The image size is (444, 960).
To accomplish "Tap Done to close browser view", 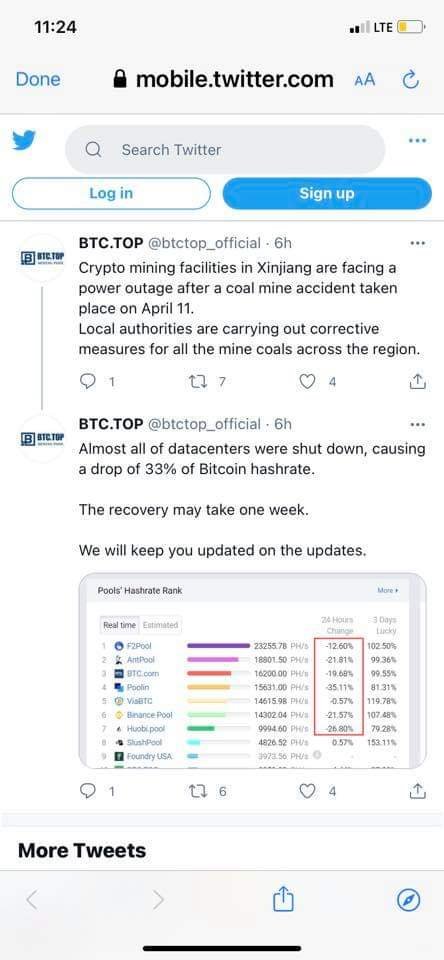I will pyautogui.click(x=38, y=80).
